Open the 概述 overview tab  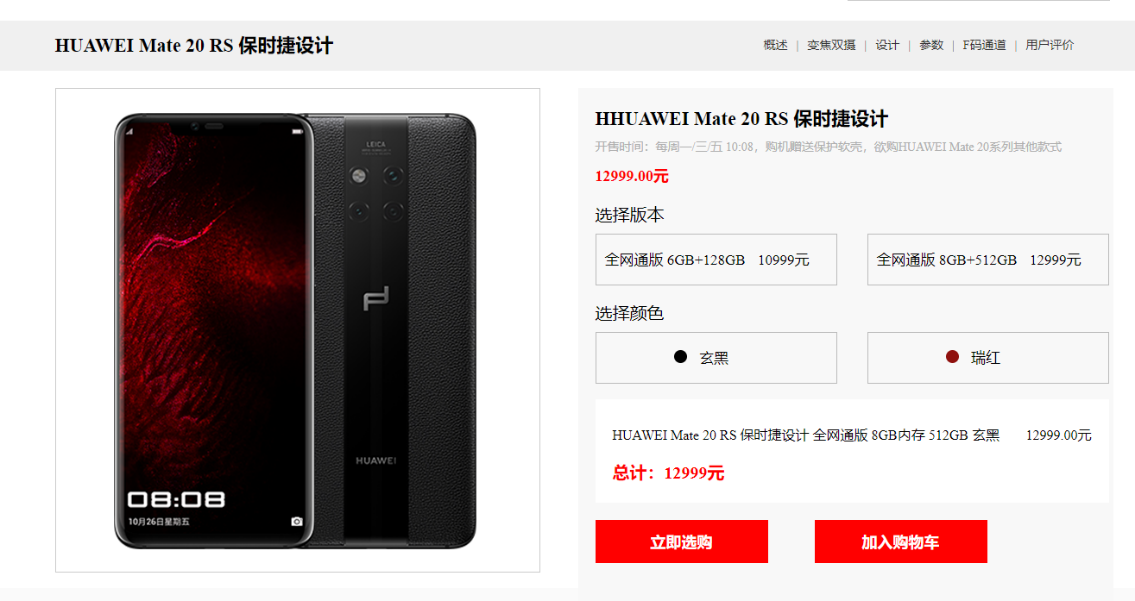click(775, 45)
